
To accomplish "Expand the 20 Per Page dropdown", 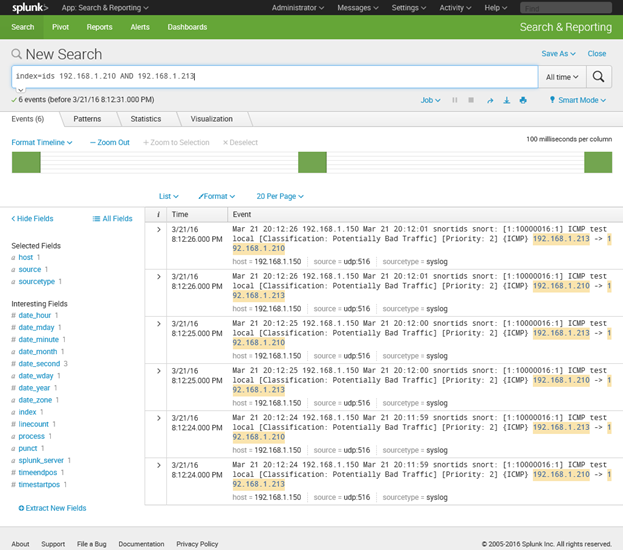I will click(x=280, y=197).
